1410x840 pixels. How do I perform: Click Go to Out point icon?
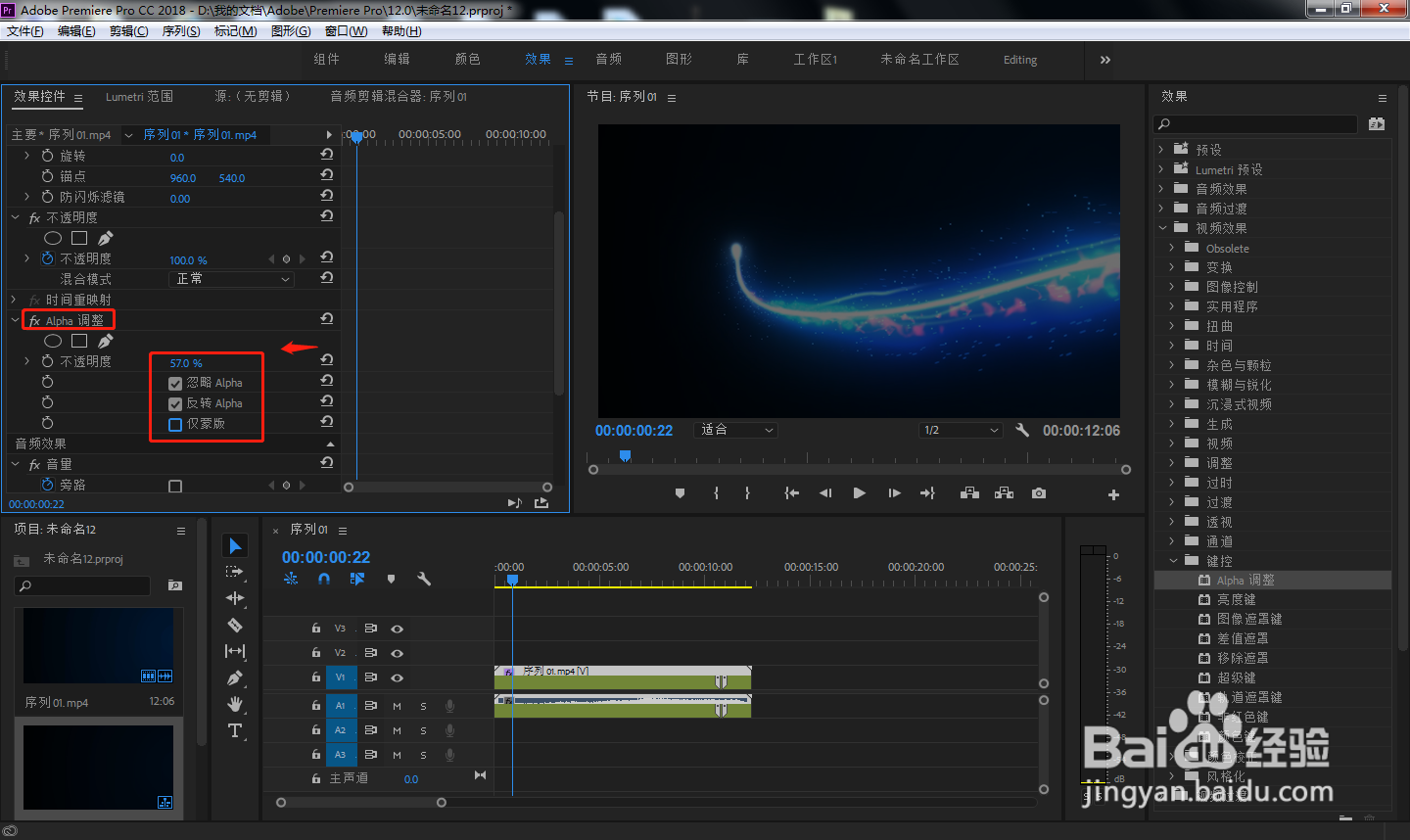[x=927, y=493]
